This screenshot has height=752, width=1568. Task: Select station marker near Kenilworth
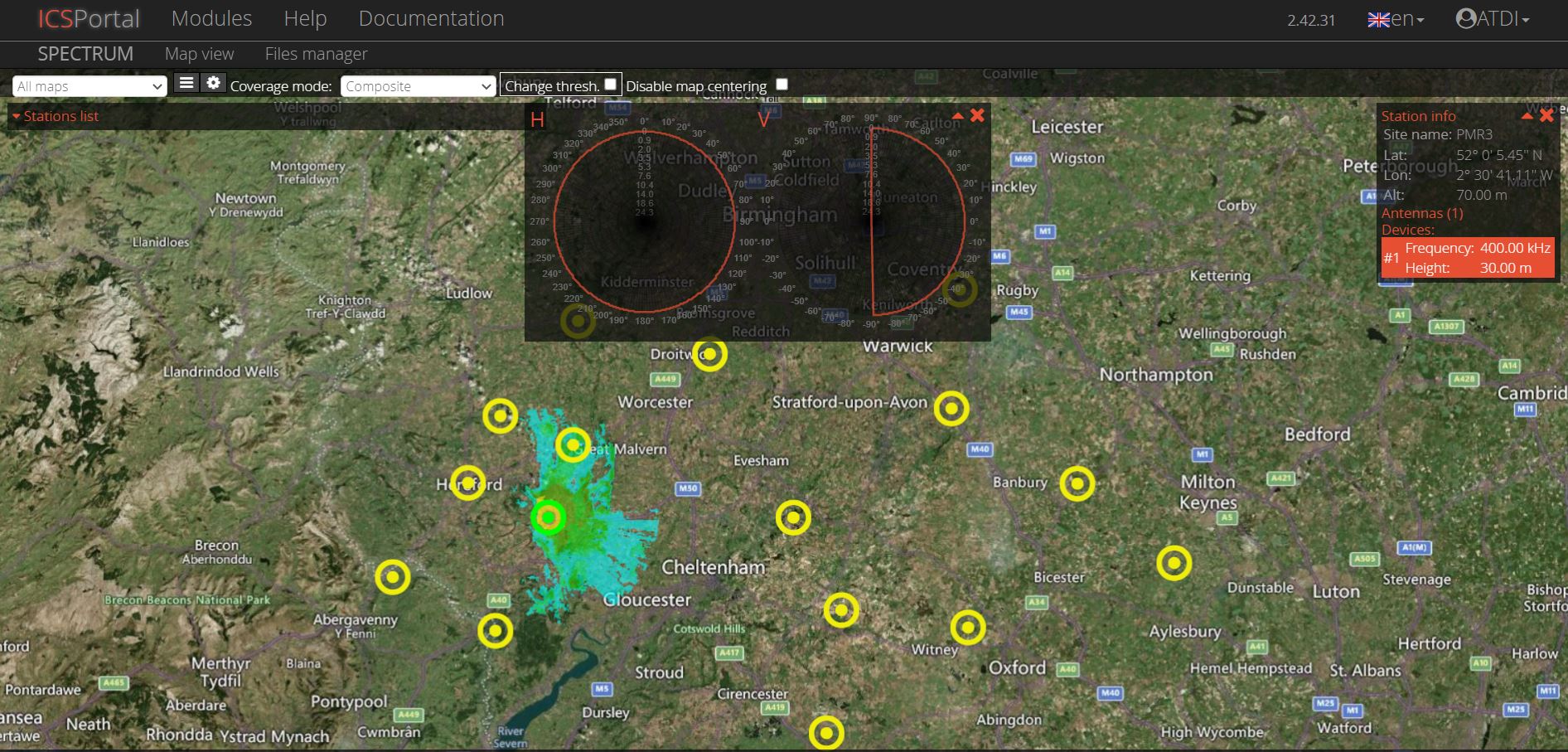coord(960,289)
